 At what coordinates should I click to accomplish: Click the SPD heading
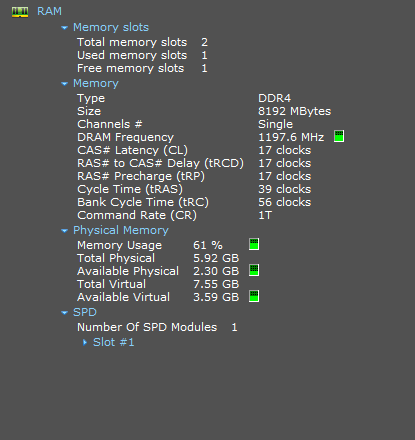[x=85, y=312]
